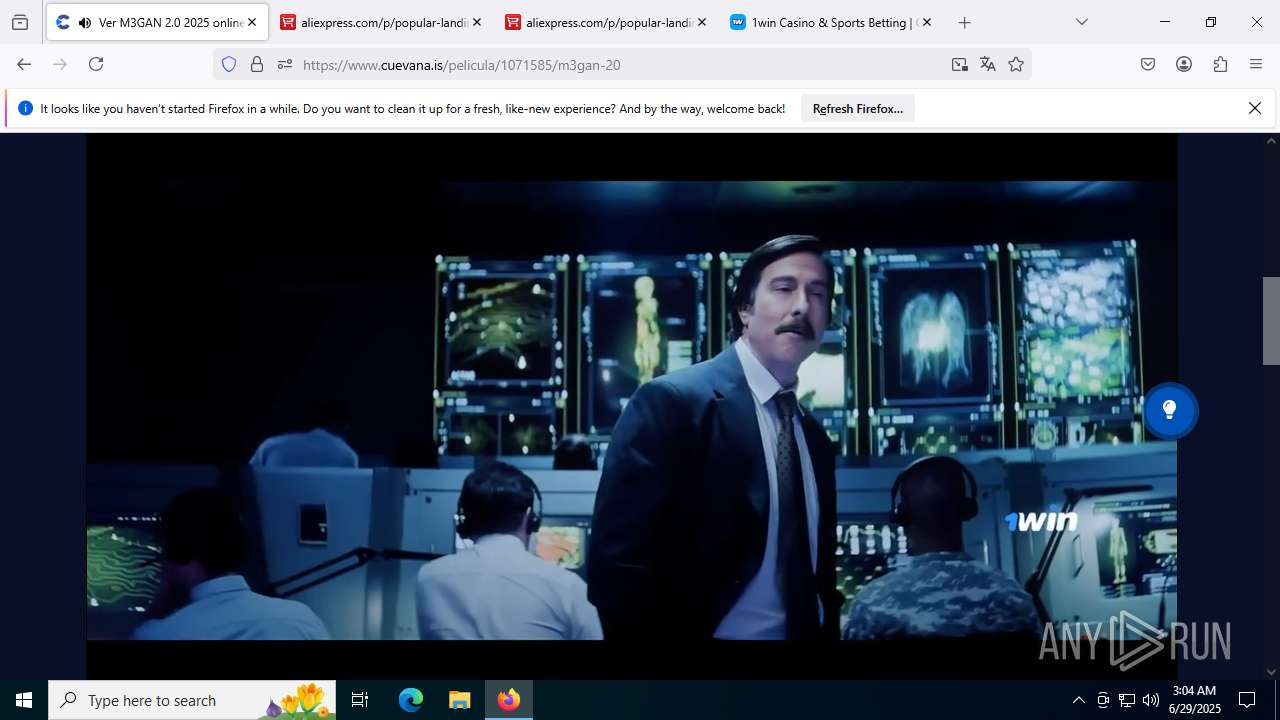Go forward one page
Viewport: 1280px width, 720px height.
pyautogui.click(x=60, y=64)
